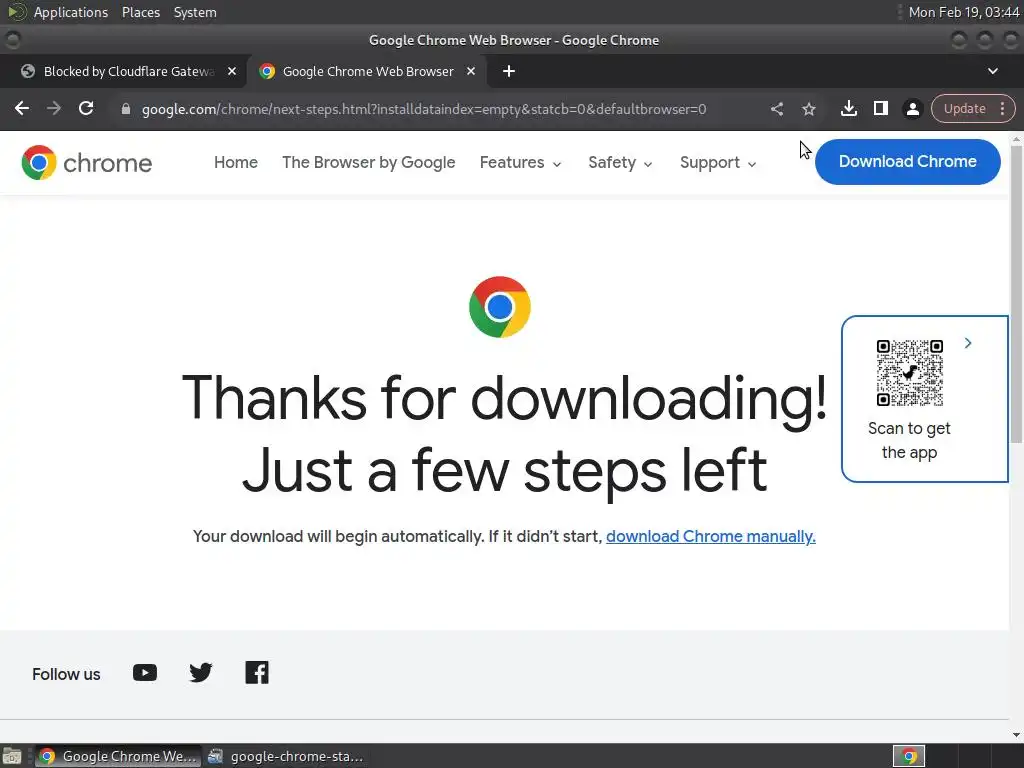Collapse the Scan to get the app card
The image size is (1024, 768).
pos(968,343)
